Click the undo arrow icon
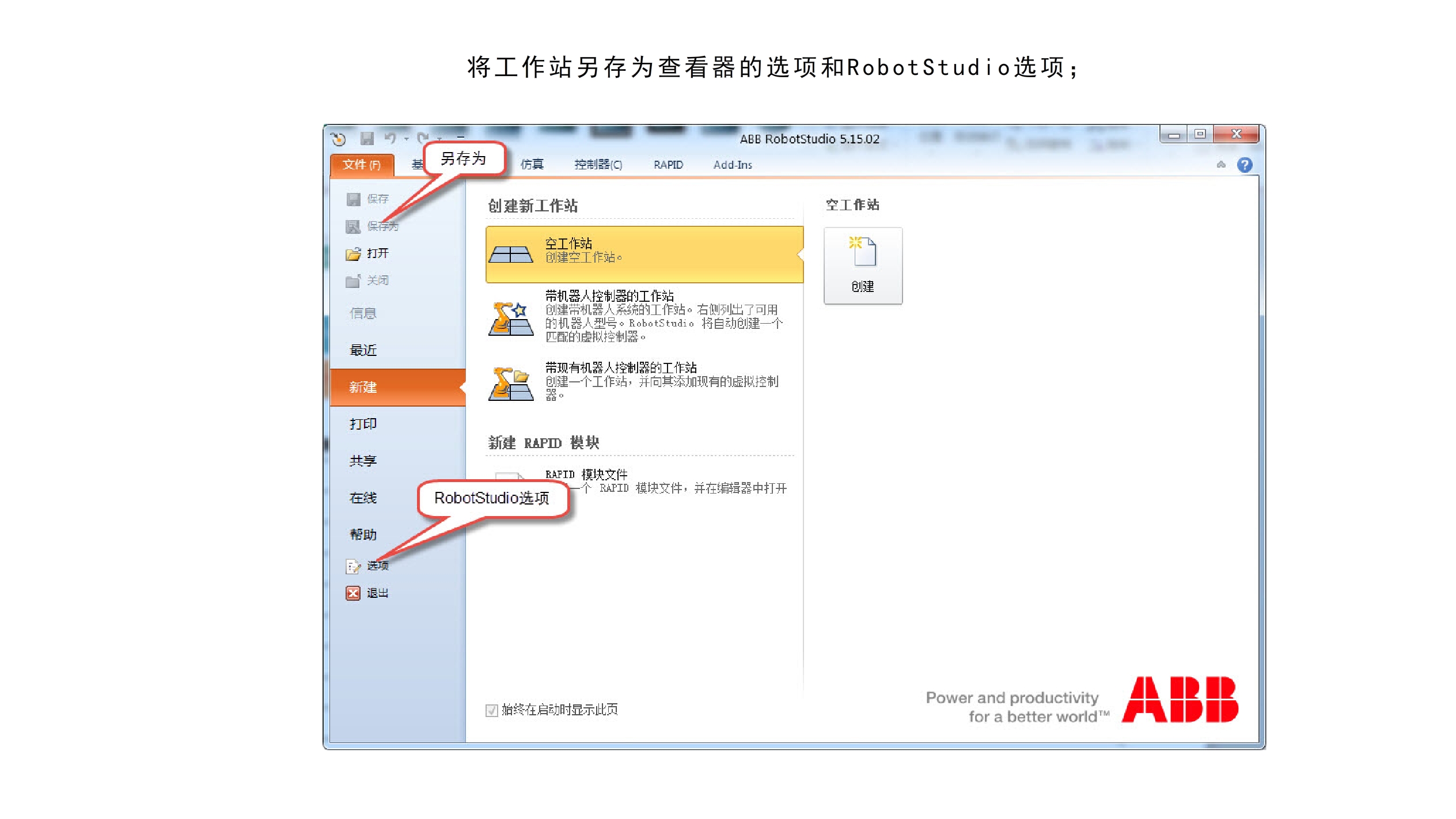This screenshot has height=819, width=1456. 390,138
